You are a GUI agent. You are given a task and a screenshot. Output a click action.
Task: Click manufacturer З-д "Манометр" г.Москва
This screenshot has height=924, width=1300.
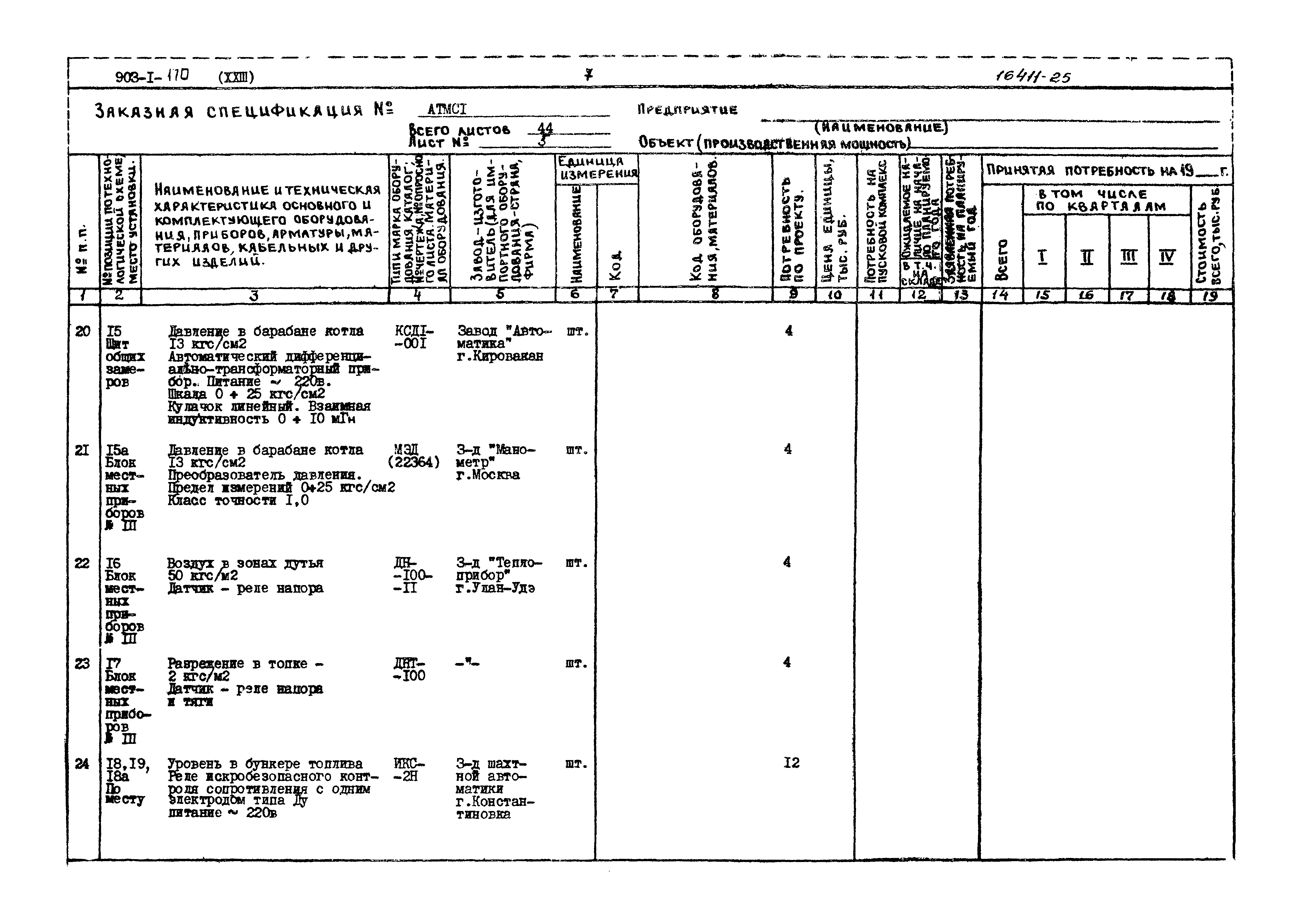pos(495,462)
